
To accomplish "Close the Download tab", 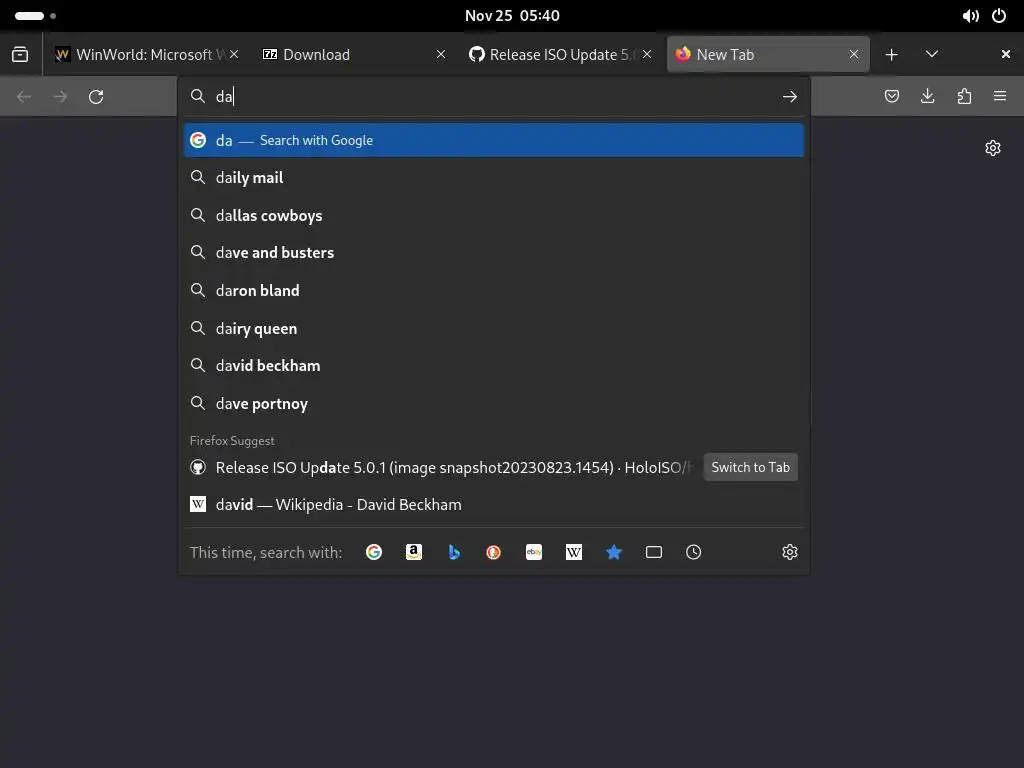I will 441,54.
